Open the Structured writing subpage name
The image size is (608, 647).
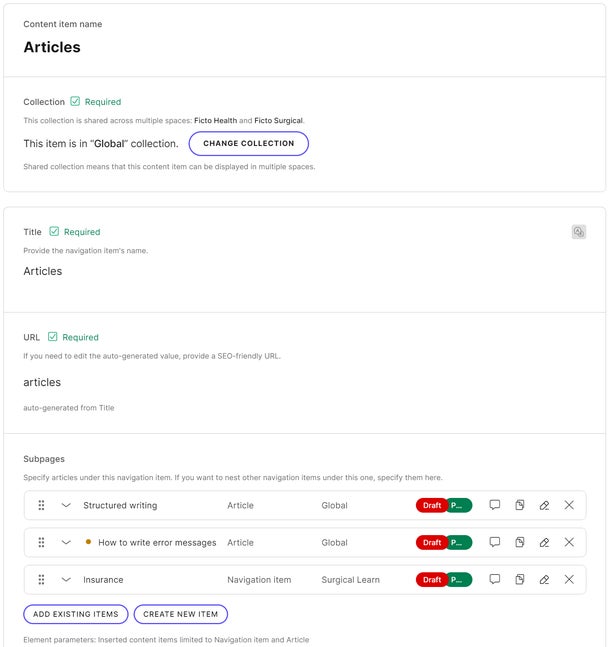(x=120, y=505)
